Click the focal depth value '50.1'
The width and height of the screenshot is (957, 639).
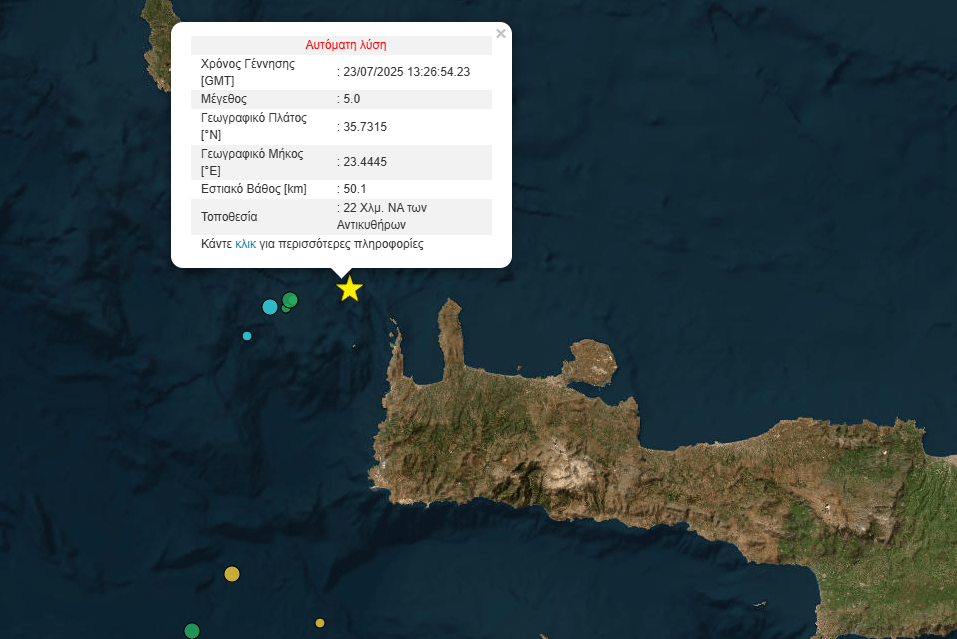[x=355, y=189]
